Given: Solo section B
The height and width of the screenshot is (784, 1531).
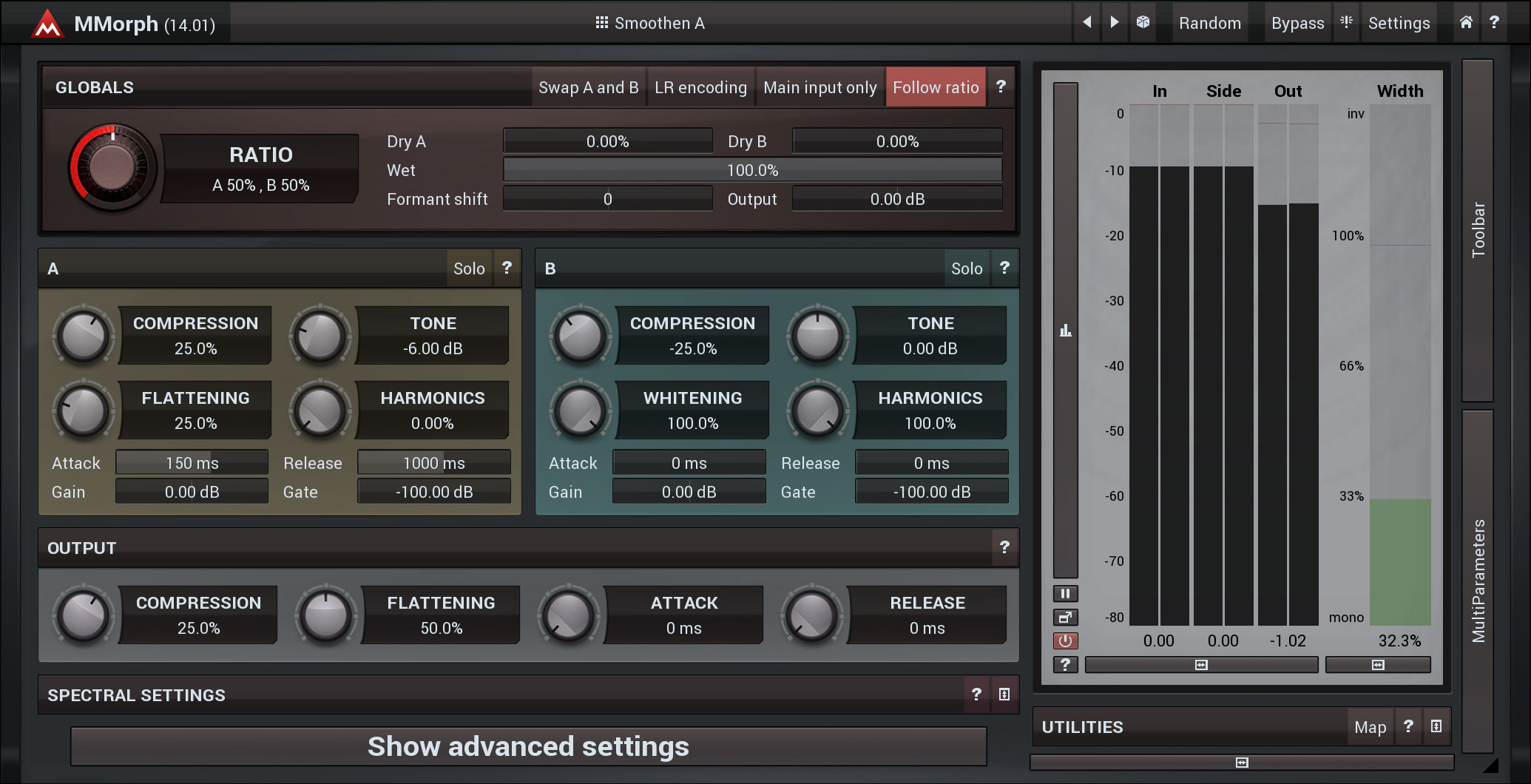Looking at the screenshot, I should pyautogui.click(x=967, y=268).
